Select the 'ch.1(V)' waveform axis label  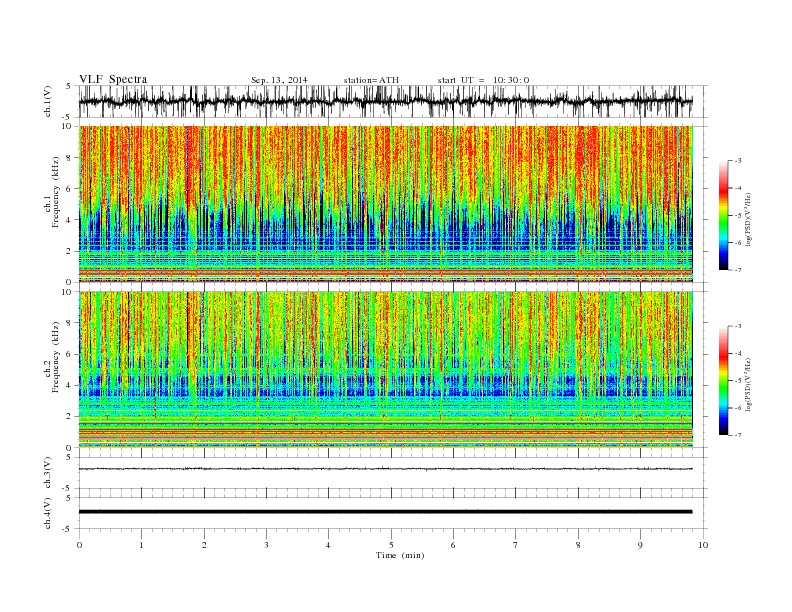point(48,102)
